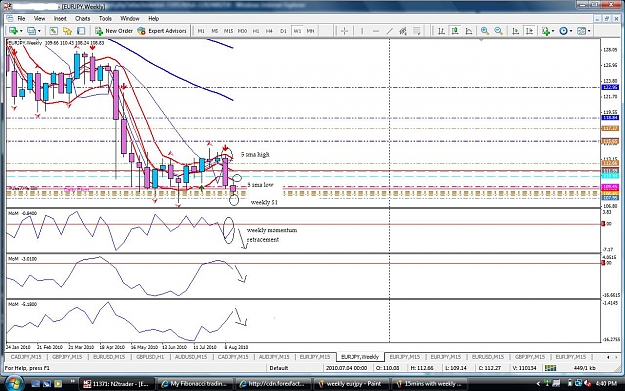Viewport: 625px width, 391px height.
Task: Select the Horizontal Line drawing tool
Action: tap(375, 31)
